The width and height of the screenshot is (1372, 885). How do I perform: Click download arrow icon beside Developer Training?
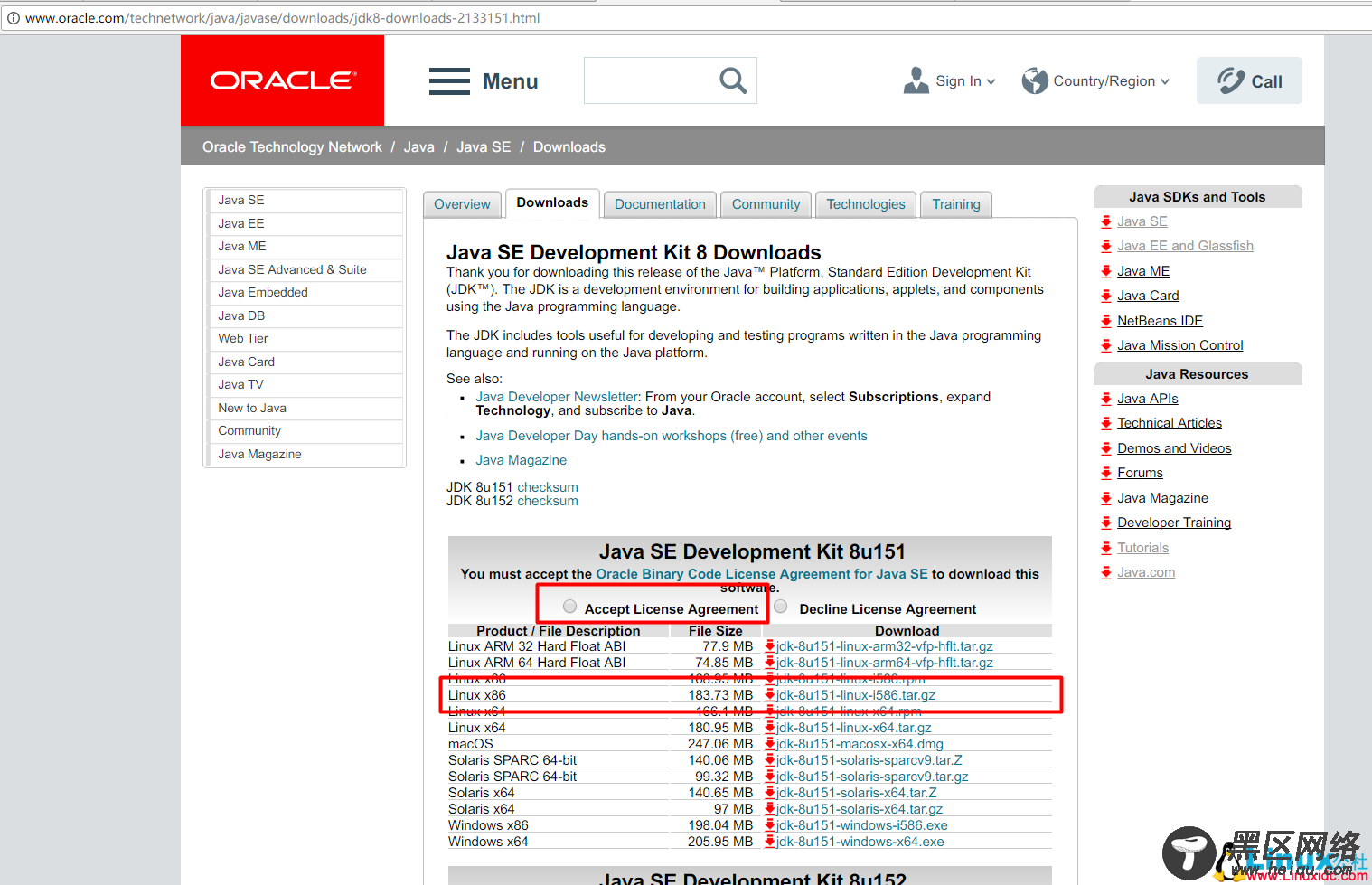coord(1106,523)
